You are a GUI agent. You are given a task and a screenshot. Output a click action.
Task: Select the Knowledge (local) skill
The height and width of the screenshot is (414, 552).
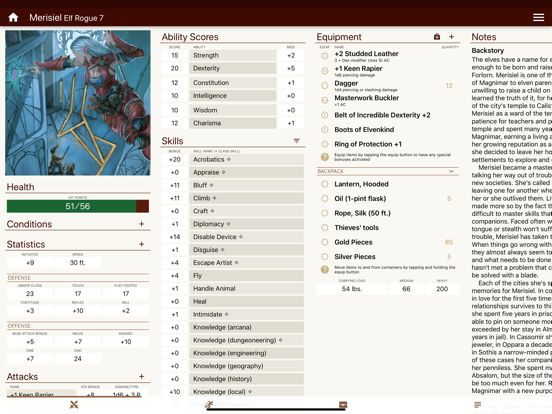pyautogui.click(x=233, y=392)
